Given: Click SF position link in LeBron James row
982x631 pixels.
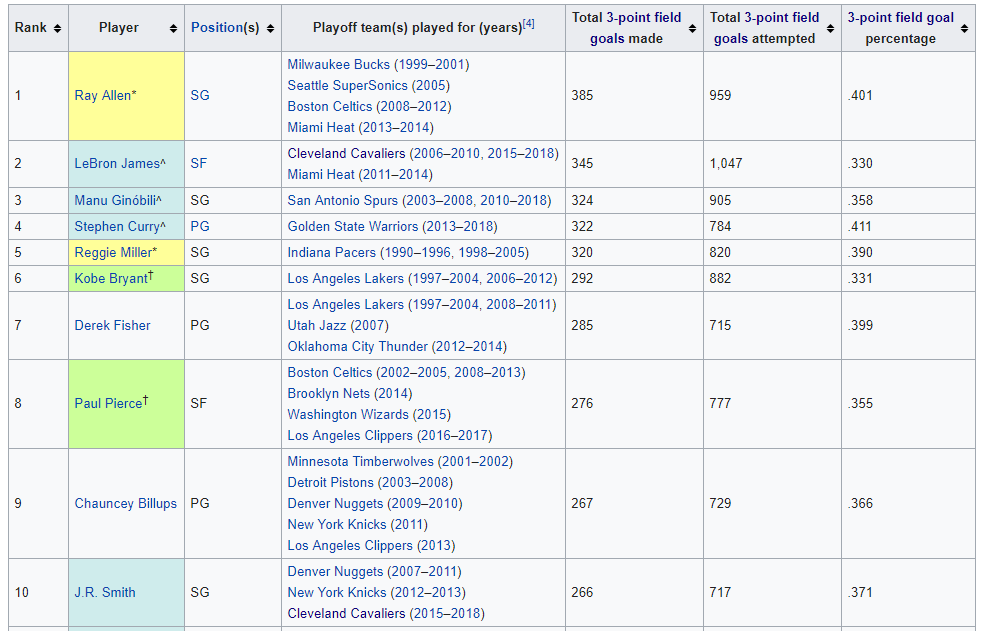Looking at the screenshot, I should click(199, 163).
